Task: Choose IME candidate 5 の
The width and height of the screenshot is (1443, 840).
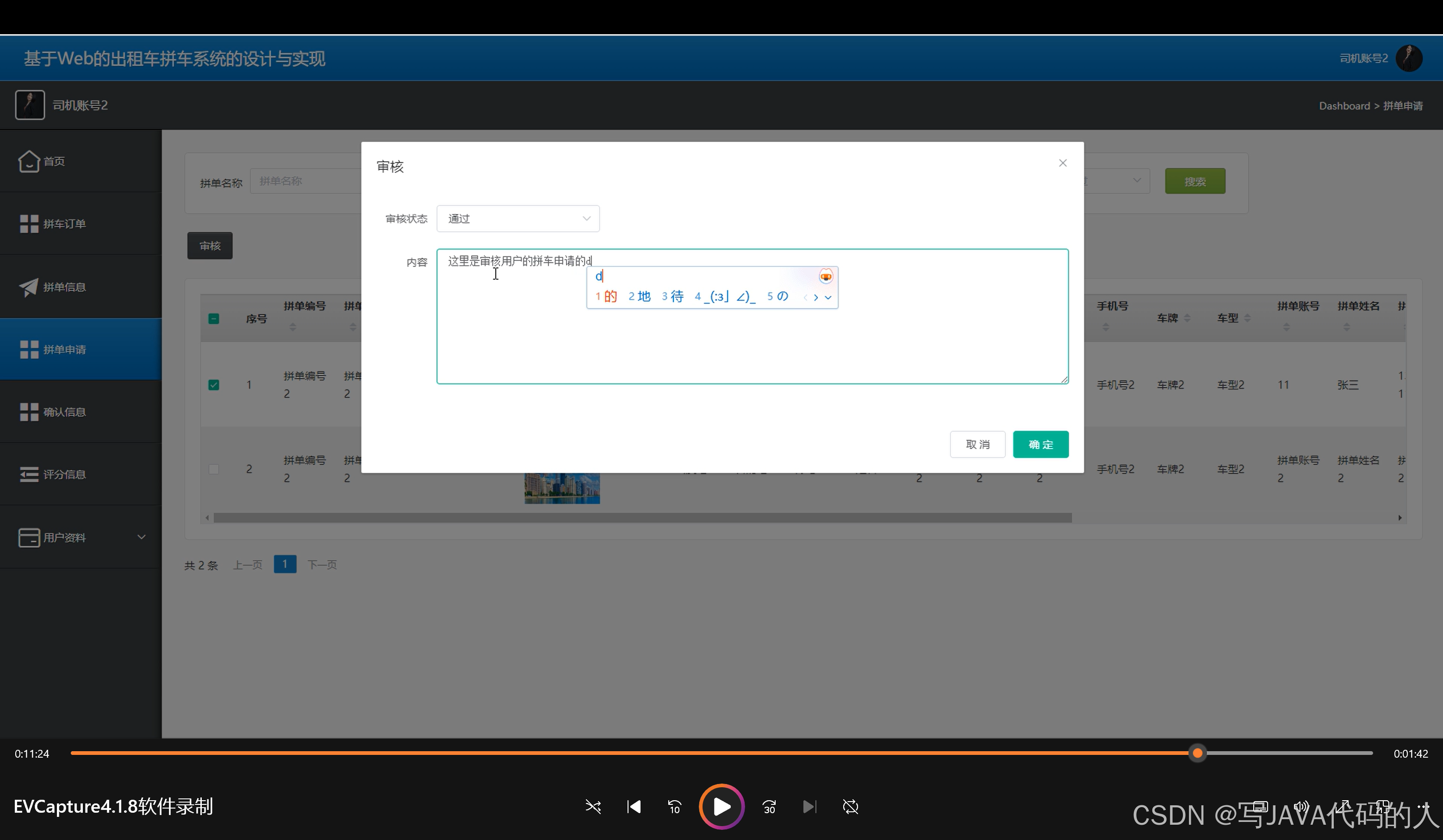Action: tap(777, 296)
